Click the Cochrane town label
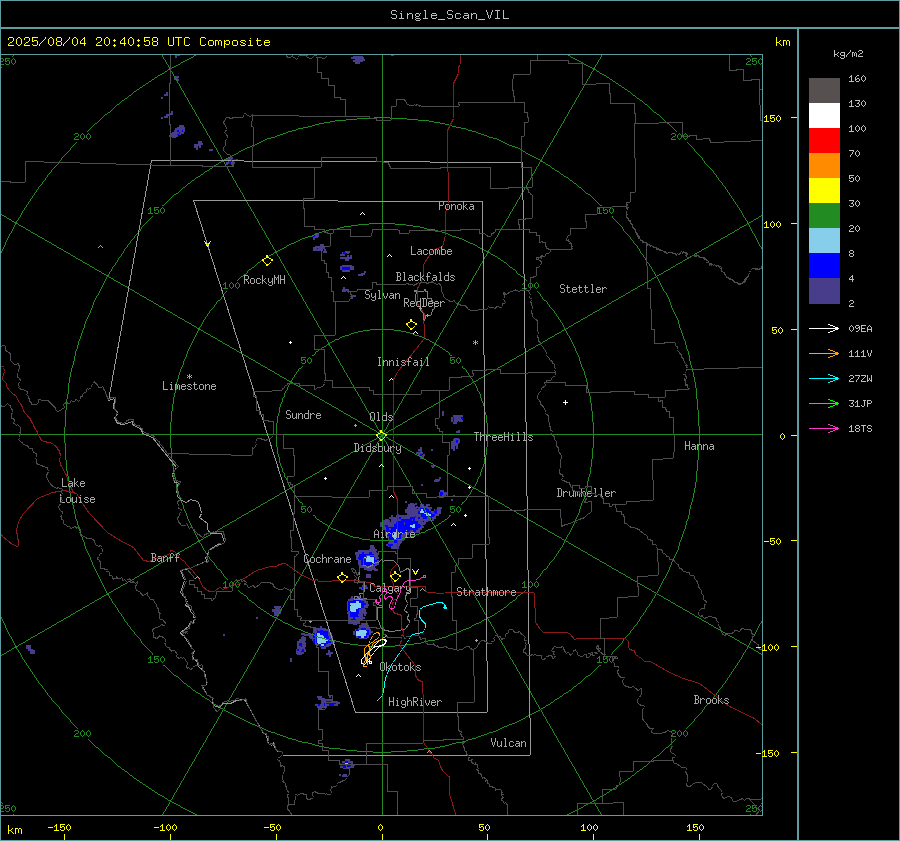 click(327, 559)
